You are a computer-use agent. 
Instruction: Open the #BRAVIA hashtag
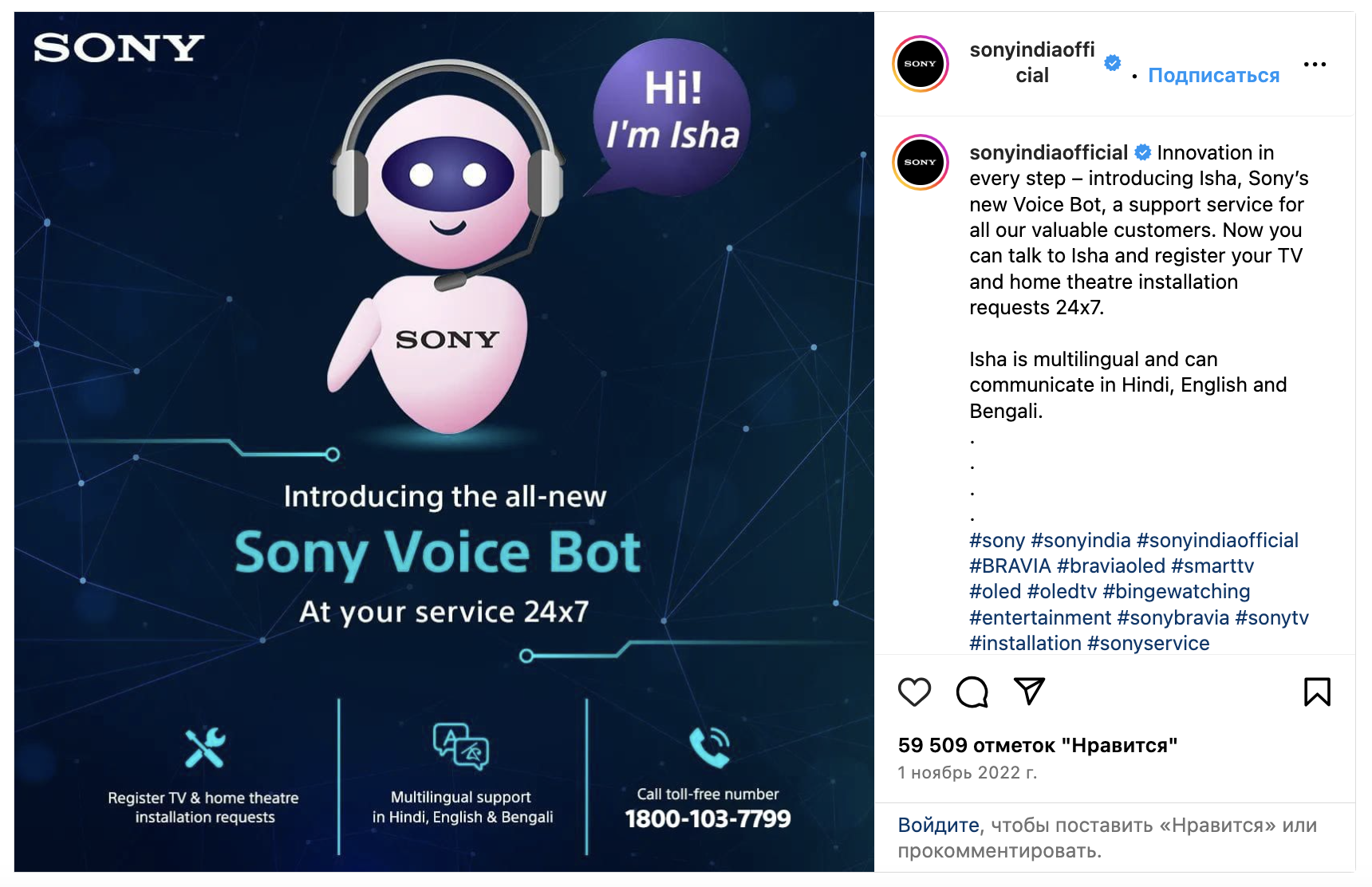point(1010,566)
